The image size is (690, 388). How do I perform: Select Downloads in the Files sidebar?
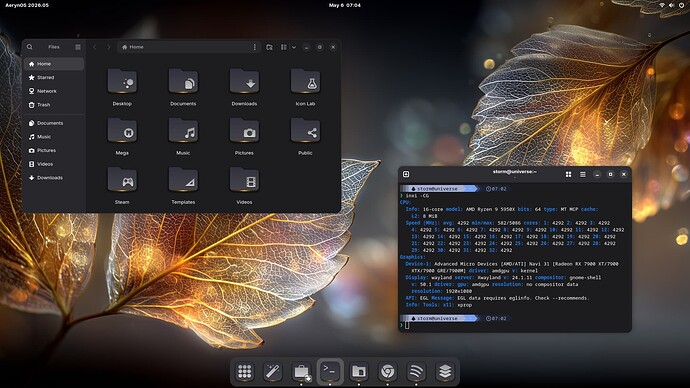[54, 178]
